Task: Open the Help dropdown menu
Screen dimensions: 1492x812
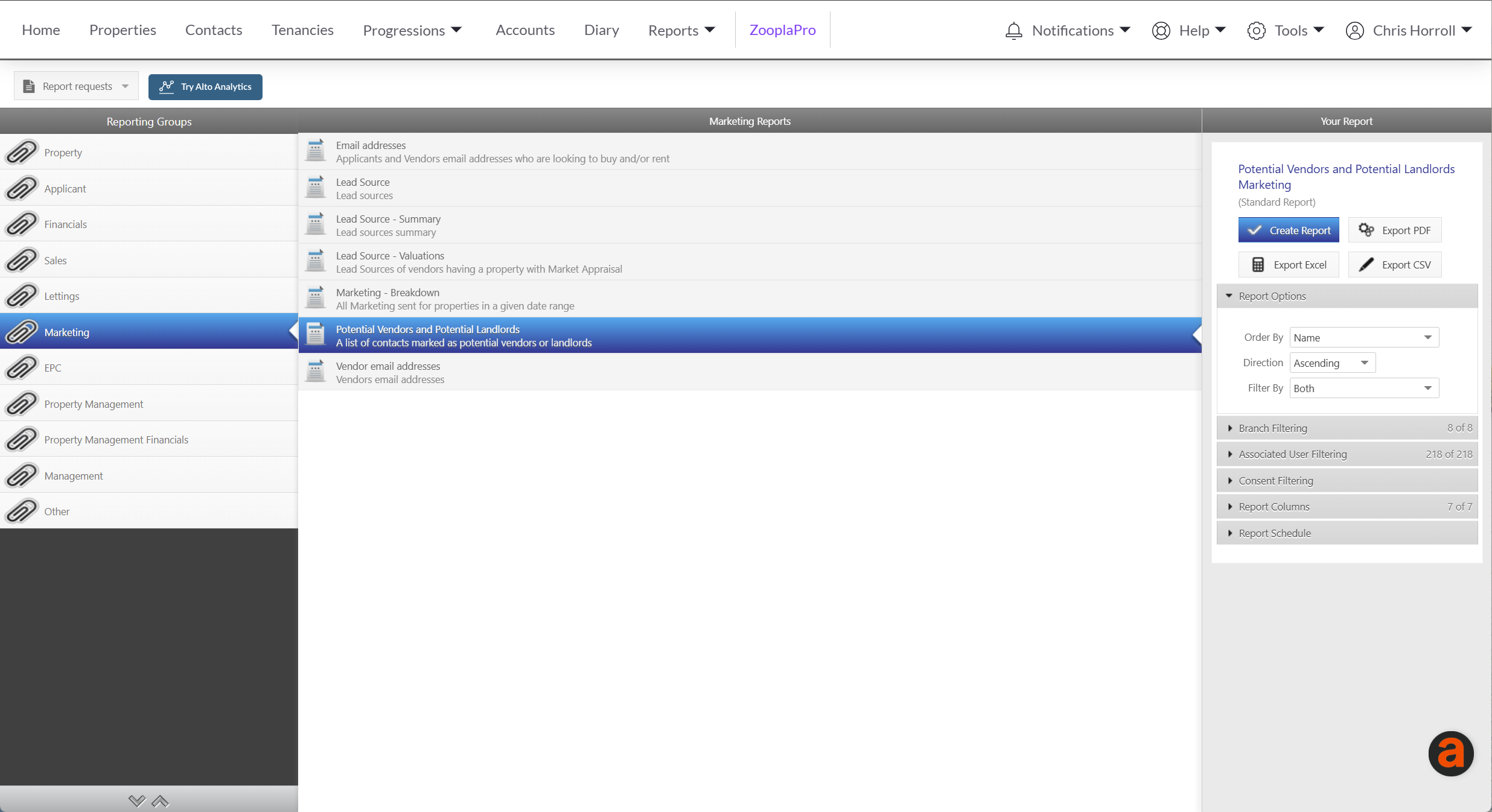Action: tap(1189, 30)
